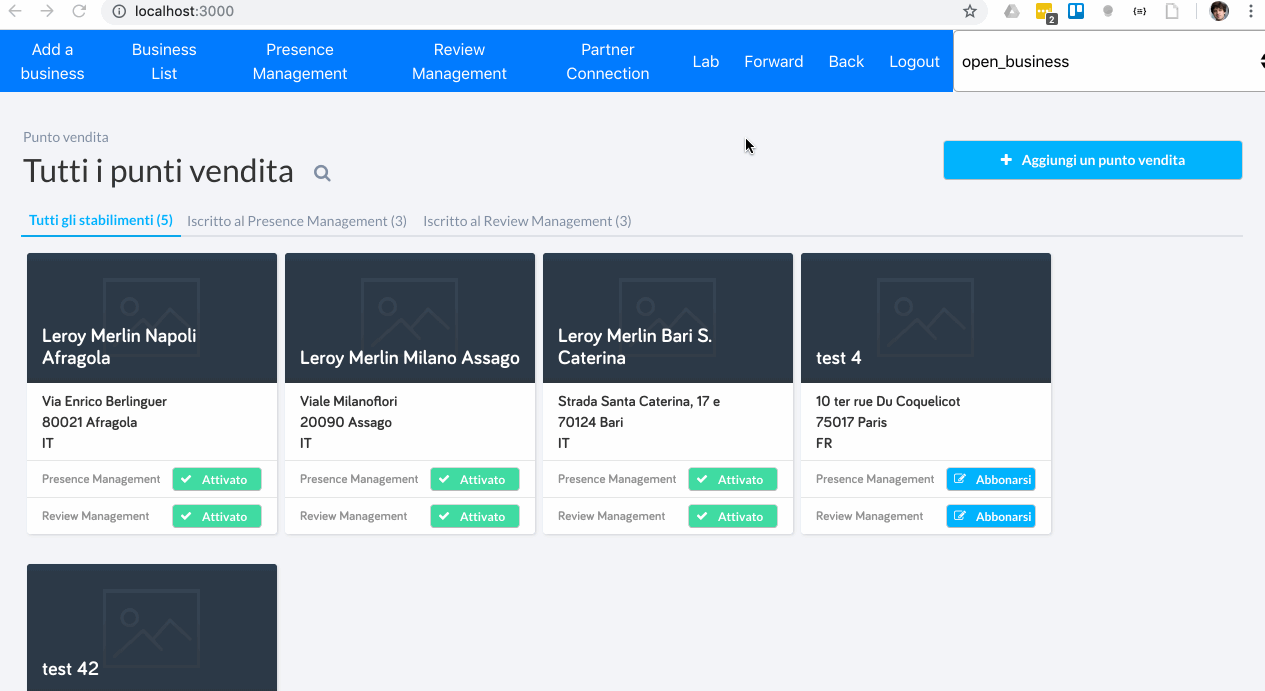Viewport: 1265px width, 691px height.
Task: Open the Leroy Merlin Bari S. Caterina card image
Action: click(x=668, y=318)
